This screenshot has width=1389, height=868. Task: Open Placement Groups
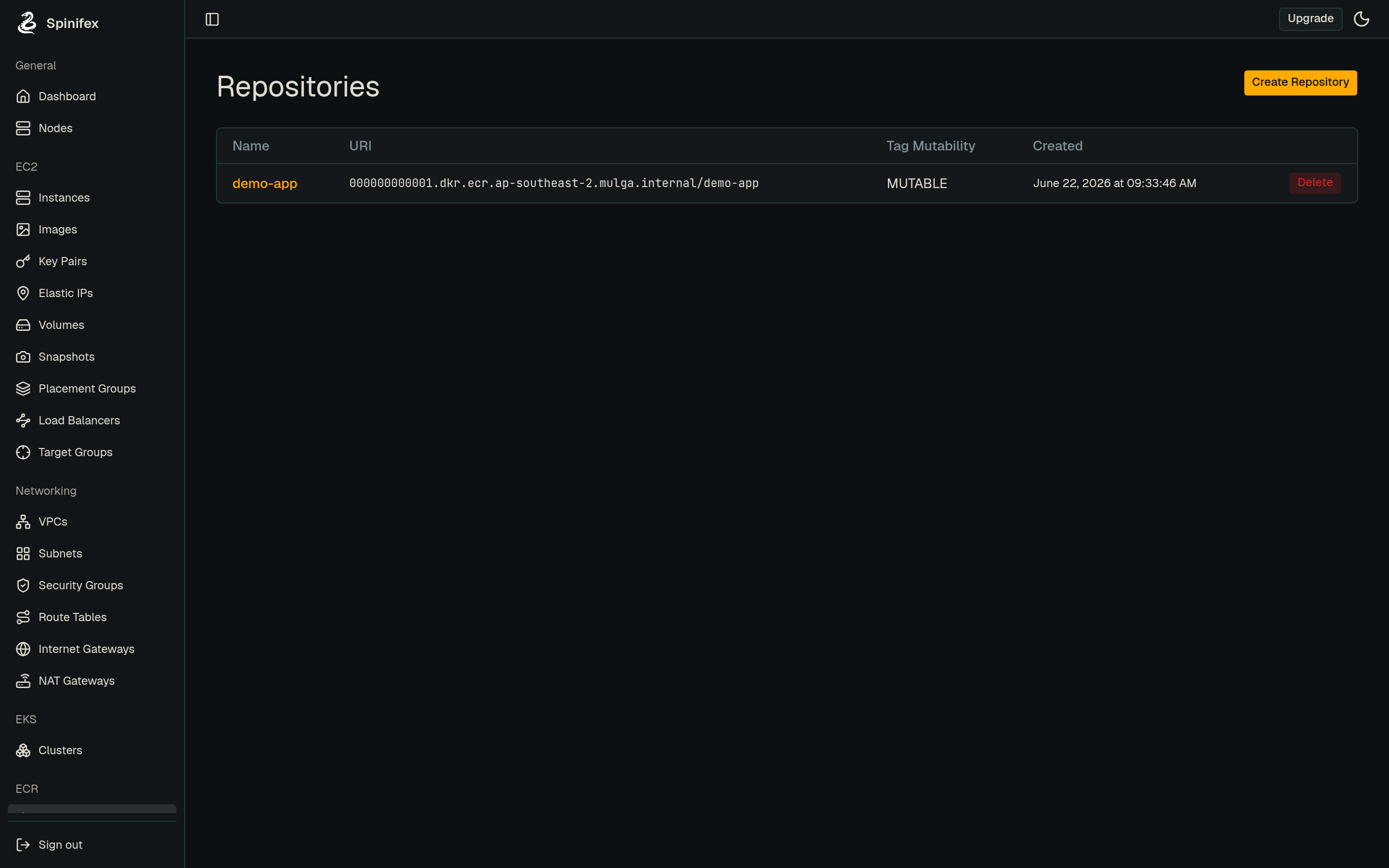[x=92, y=389]
